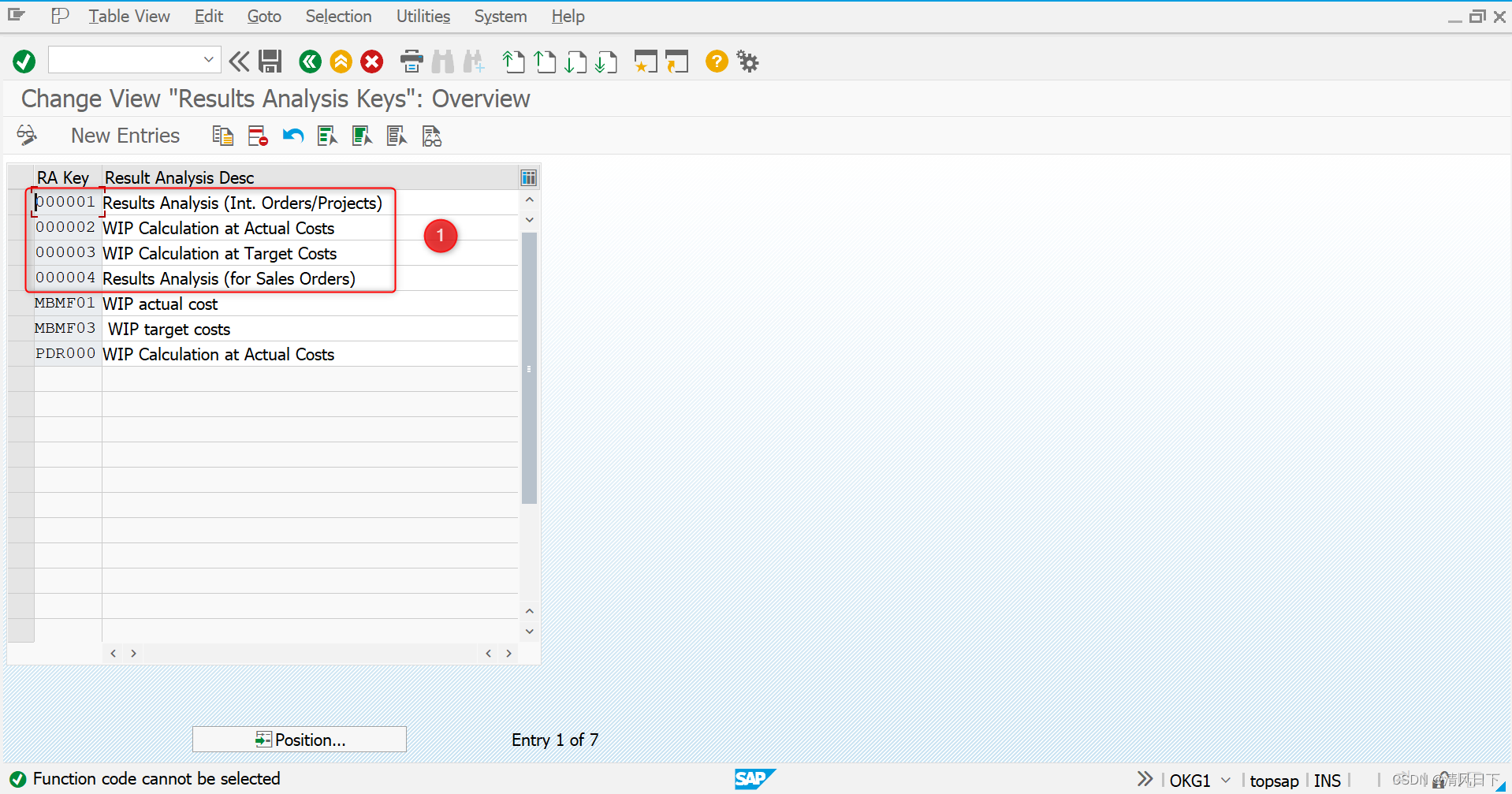Click the configuration help binoculars-document icon
Image resolution: width=1512 pixels, height=794 pixels.
coord(432,136)
